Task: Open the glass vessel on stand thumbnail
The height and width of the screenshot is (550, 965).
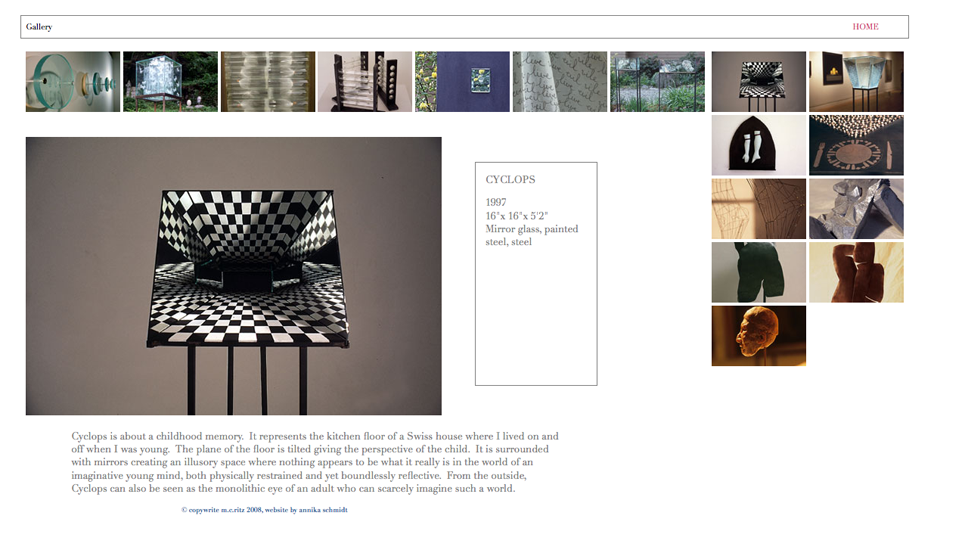Action: 856,82
